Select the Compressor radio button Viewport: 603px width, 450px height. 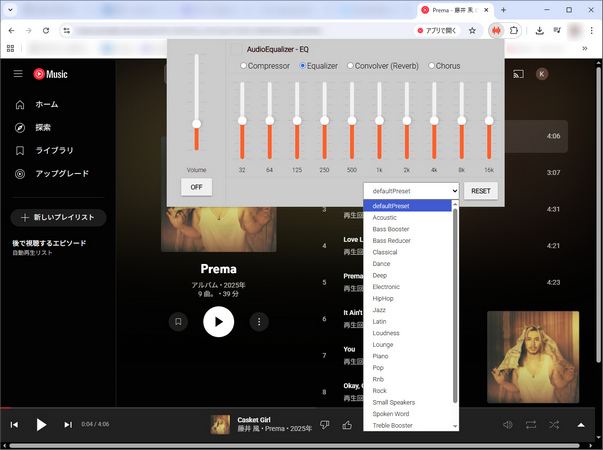243,66
